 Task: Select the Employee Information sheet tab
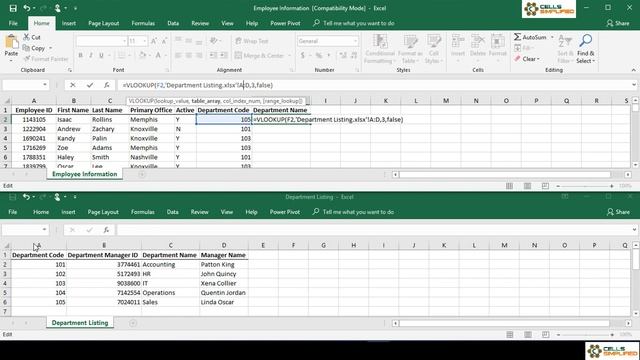point(84,174)
